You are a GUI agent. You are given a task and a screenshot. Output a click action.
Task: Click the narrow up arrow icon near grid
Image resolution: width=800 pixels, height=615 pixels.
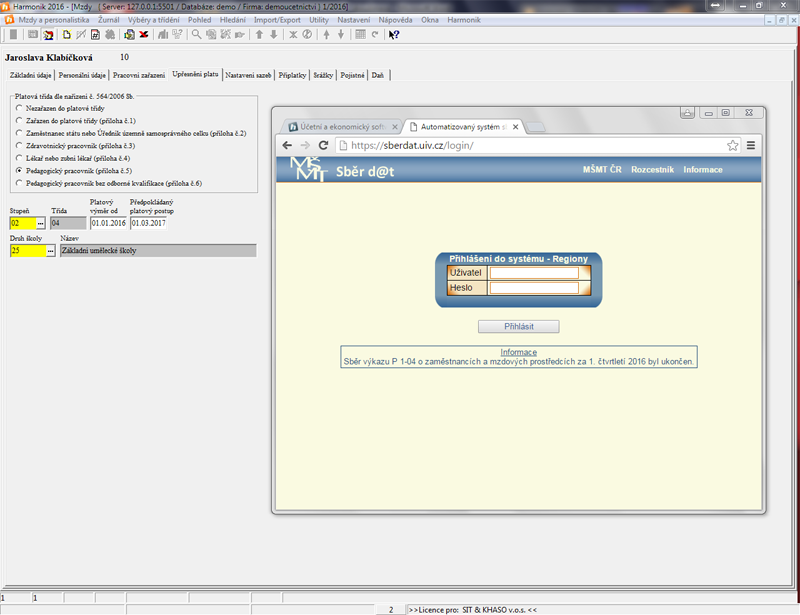coord(327,35)
